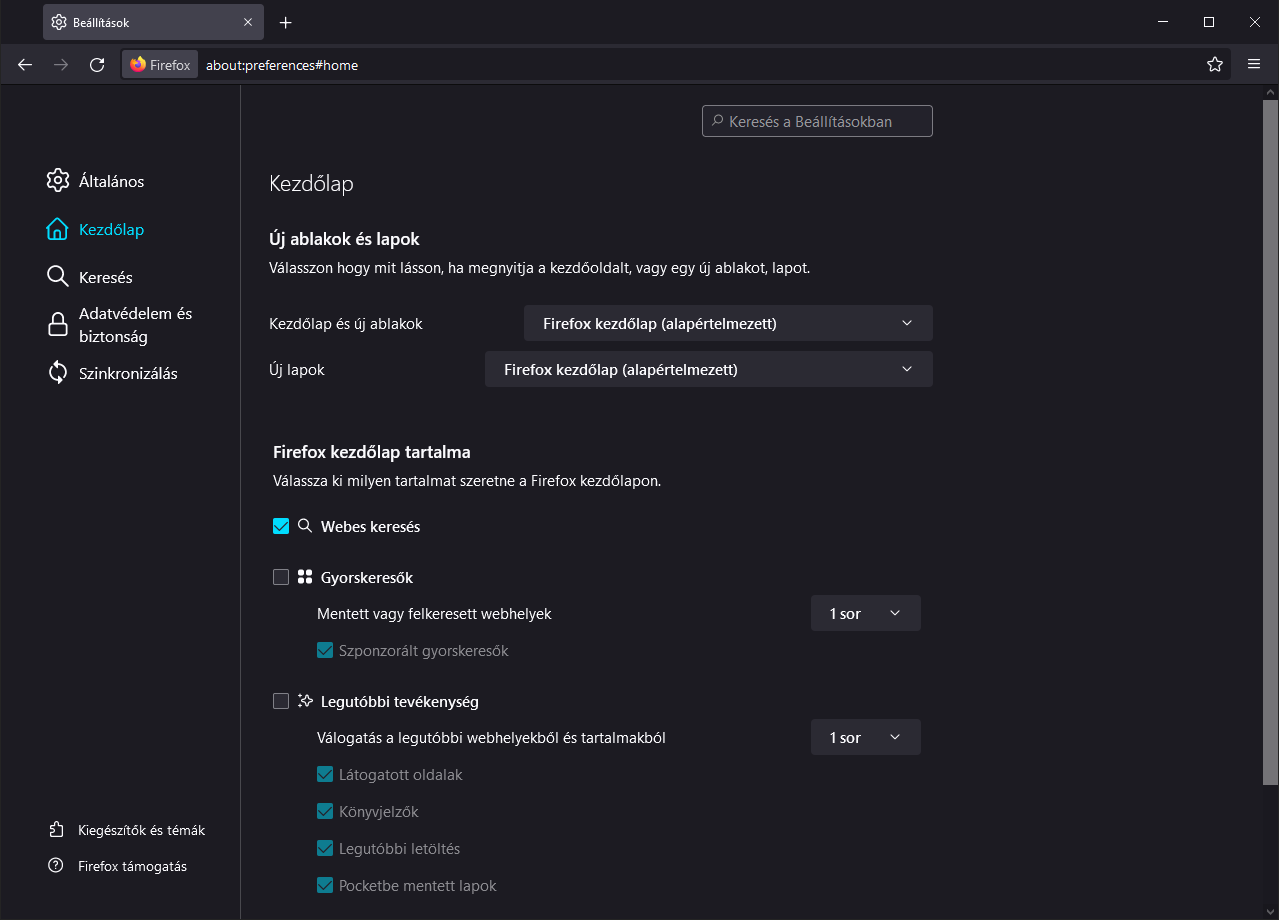
Task: Click the sparkle icon beside Legutóbbi tevékenység
Action: coord(305,701)
